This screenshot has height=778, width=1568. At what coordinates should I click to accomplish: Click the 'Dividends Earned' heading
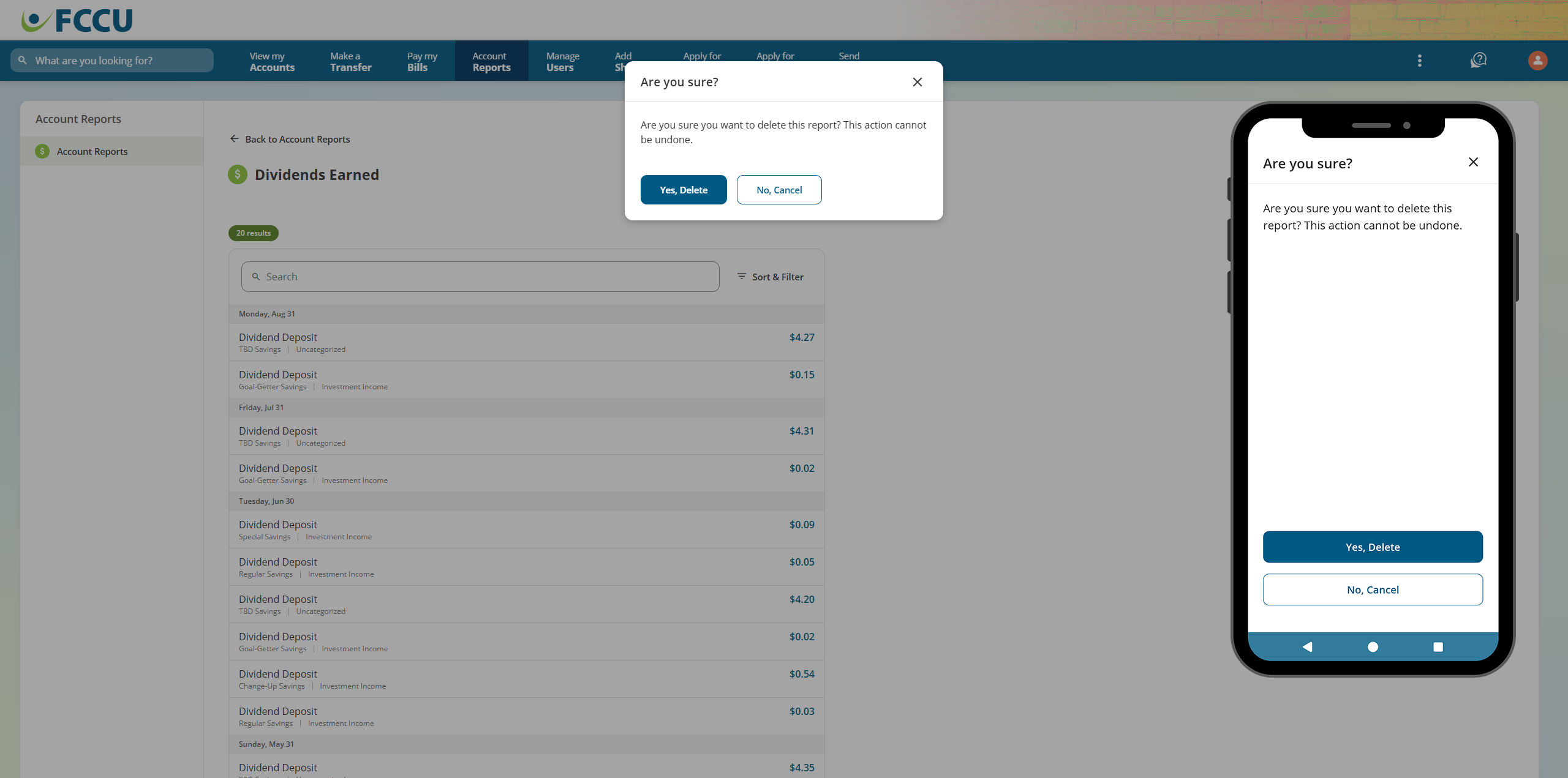point(317,174)
